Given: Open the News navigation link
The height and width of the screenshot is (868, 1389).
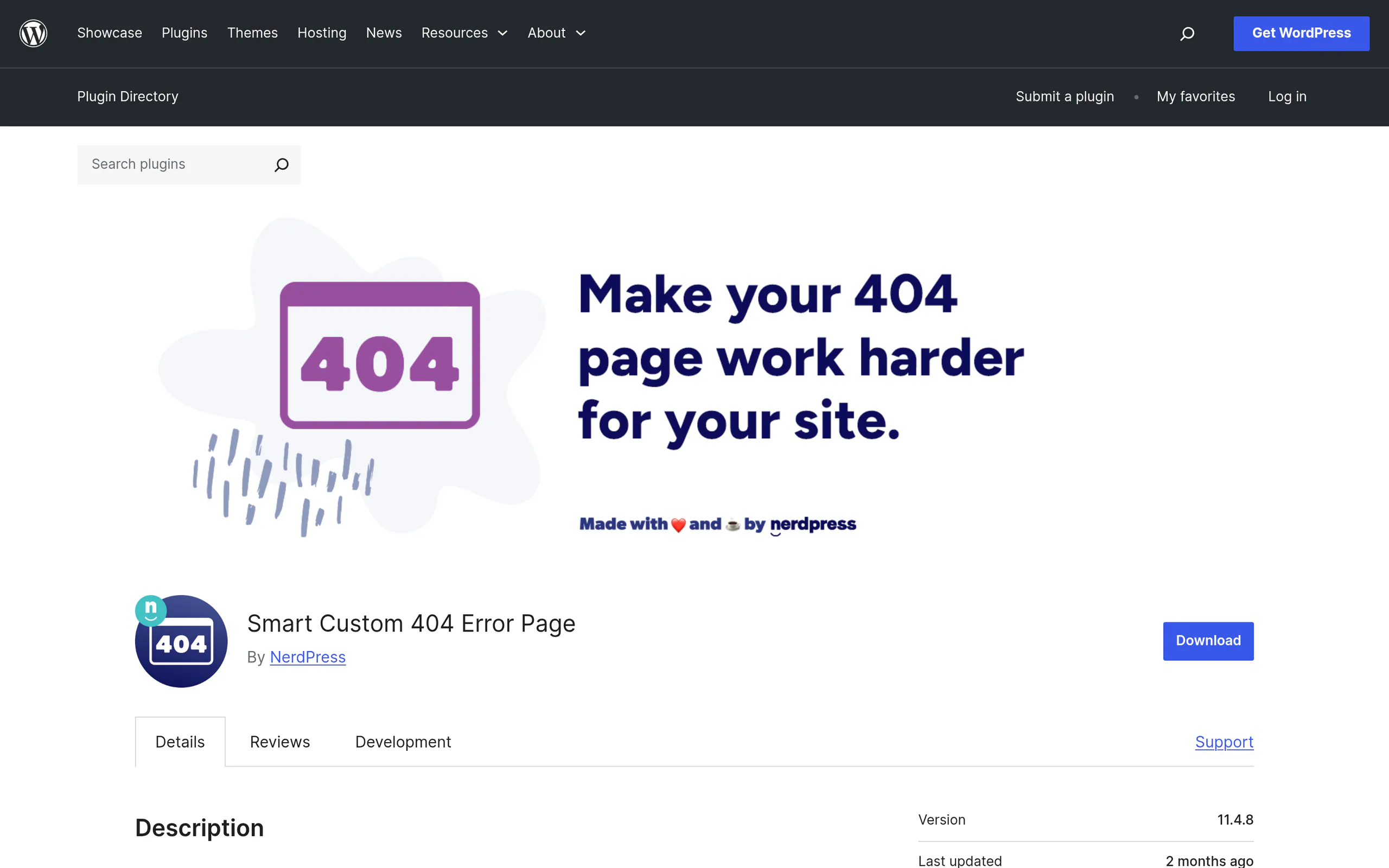Looking at the screenshot, I should click(x=384, y=33).
